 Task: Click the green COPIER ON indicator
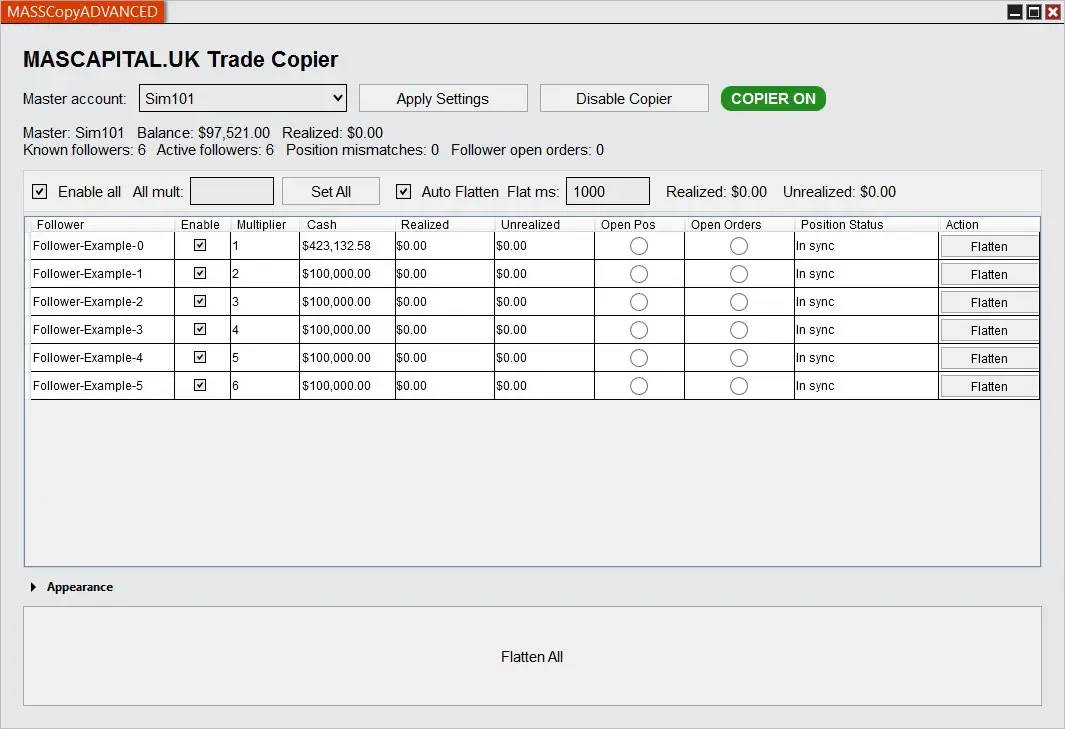click(773, 99)
